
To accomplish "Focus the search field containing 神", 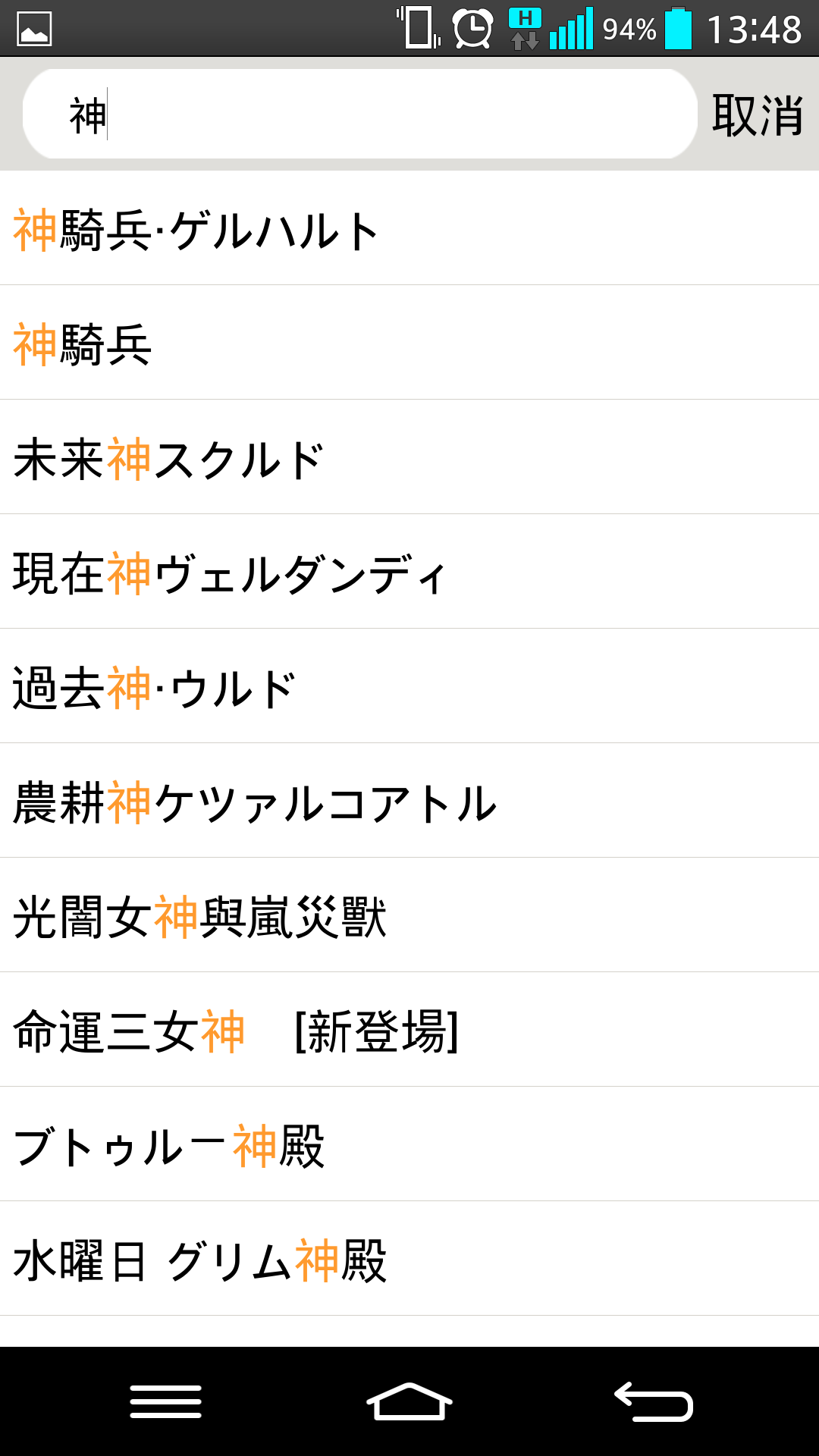I will click(x=360, y=114).
